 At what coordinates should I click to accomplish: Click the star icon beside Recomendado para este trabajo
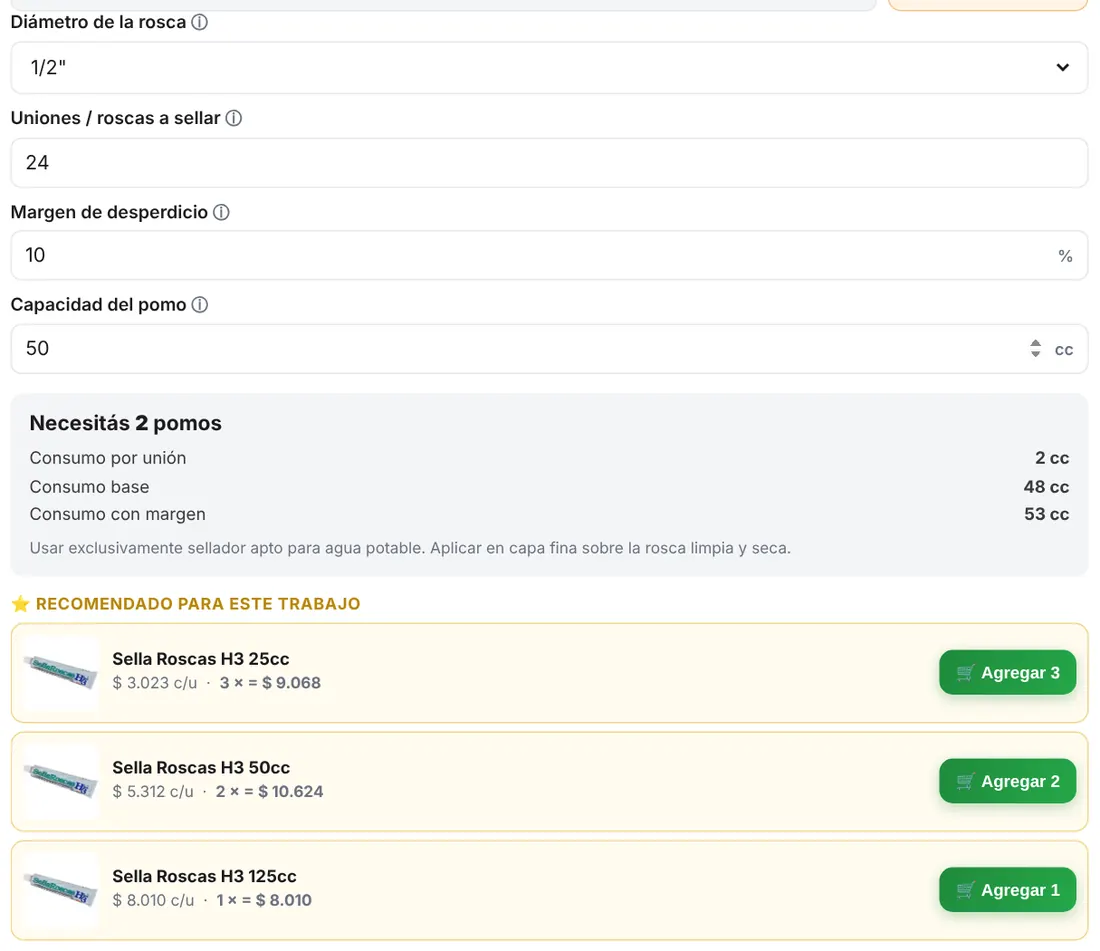coord(20,604)
